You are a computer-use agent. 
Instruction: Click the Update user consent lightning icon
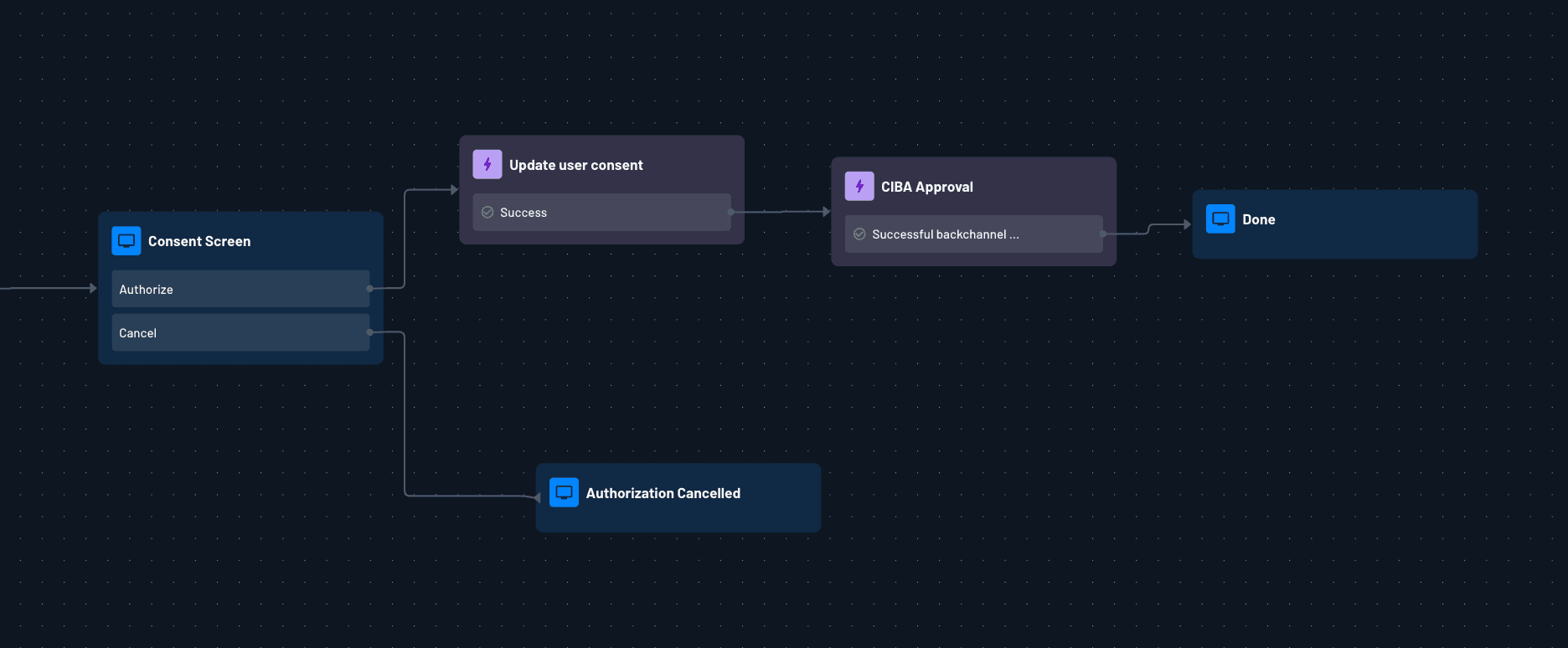pos(487,165)
